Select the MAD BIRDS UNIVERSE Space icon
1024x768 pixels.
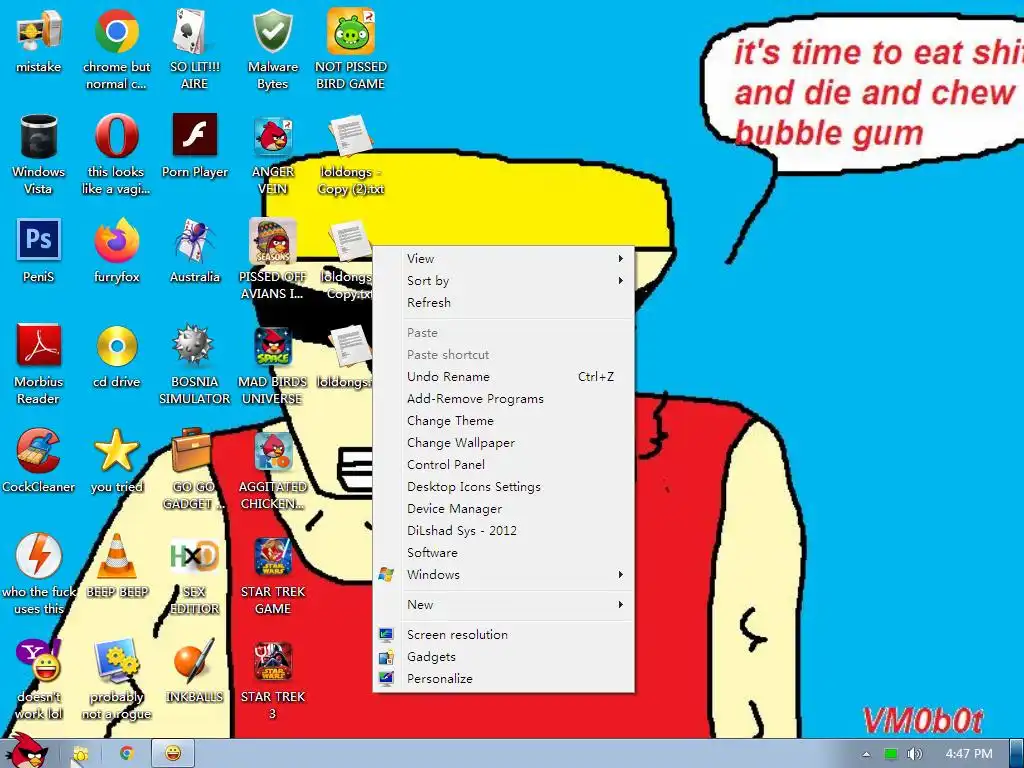point(273,364)
